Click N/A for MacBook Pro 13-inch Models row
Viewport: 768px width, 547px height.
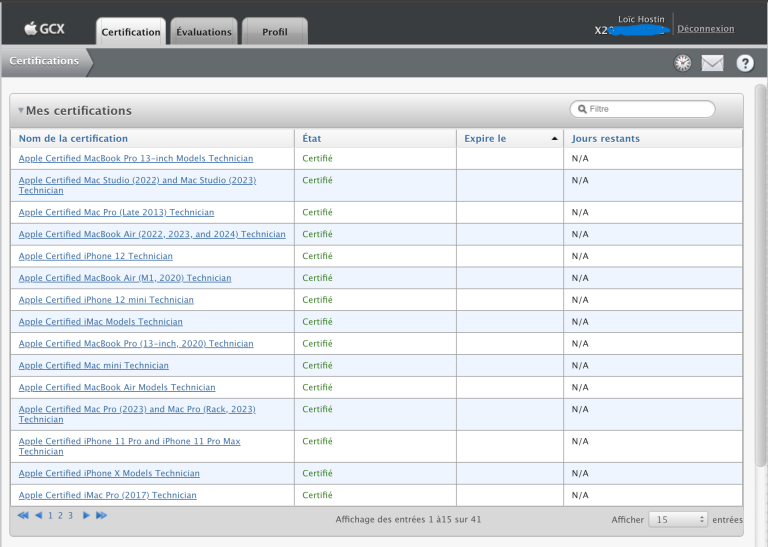tap(580, 158)
